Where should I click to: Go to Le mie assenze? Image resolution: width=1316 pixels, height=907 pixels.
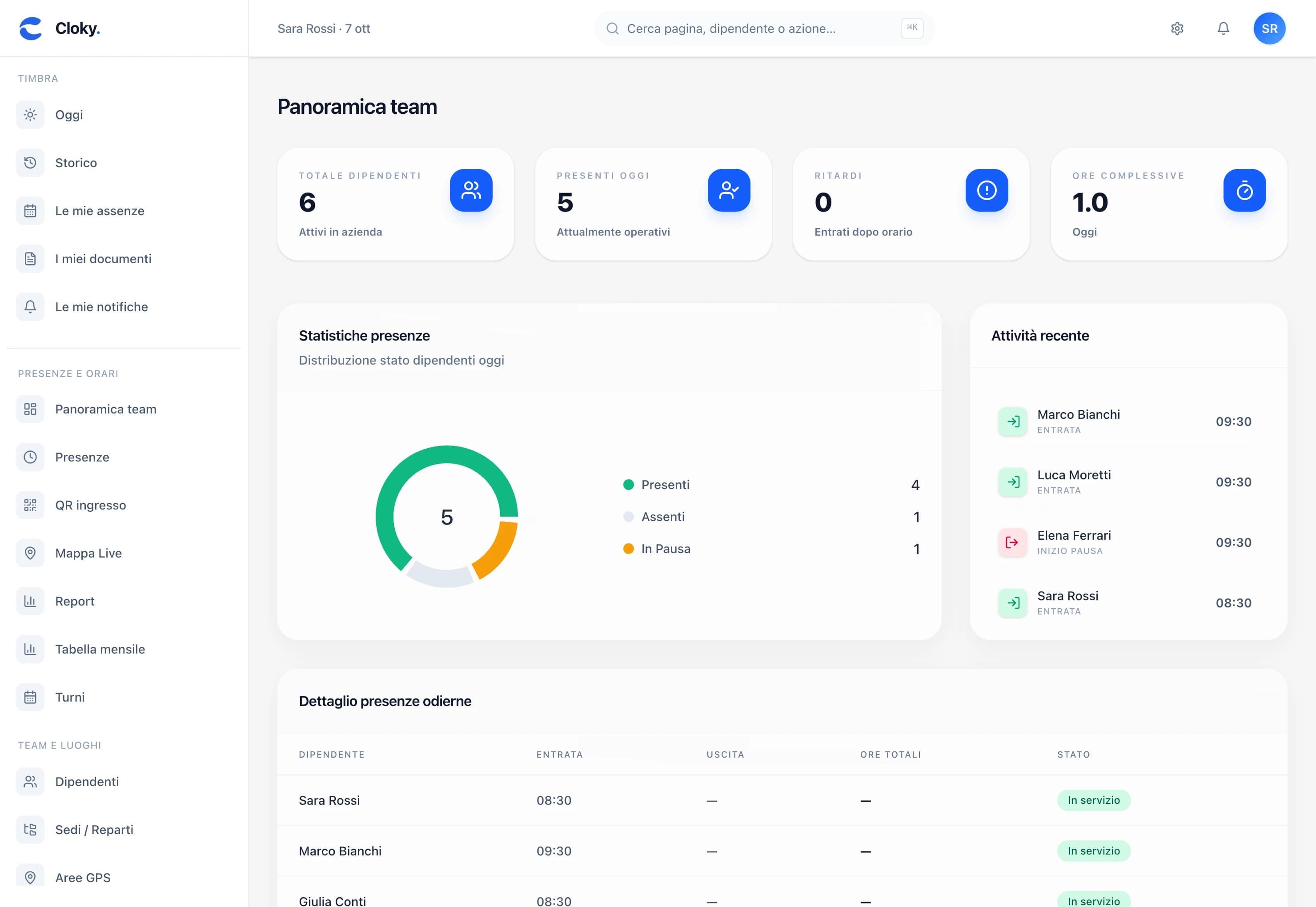pyautogui.click(x=124, y=211)
